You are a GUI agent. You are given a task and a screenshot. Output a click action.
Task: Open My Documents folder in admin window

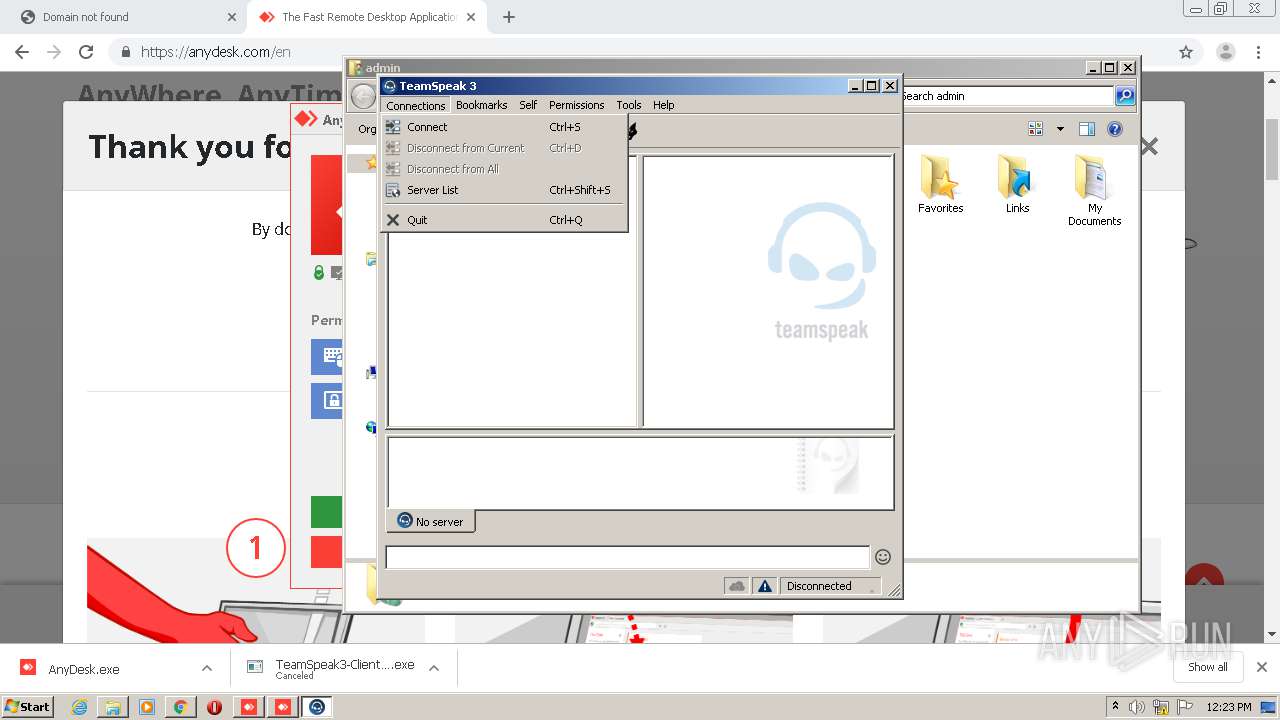point(1094,191)
